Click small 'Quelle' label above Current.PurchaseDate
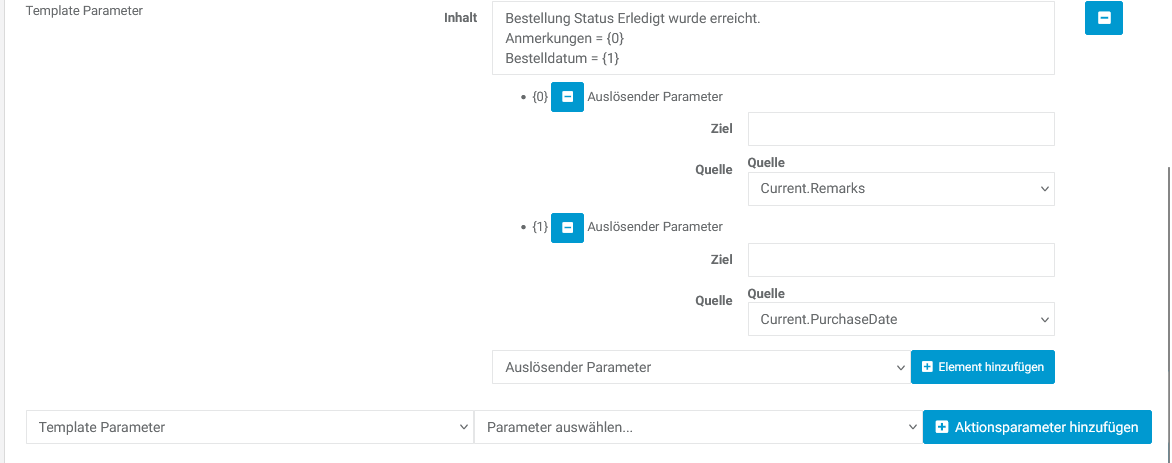This screenshot has height=463, width=1172. point(766,294)
